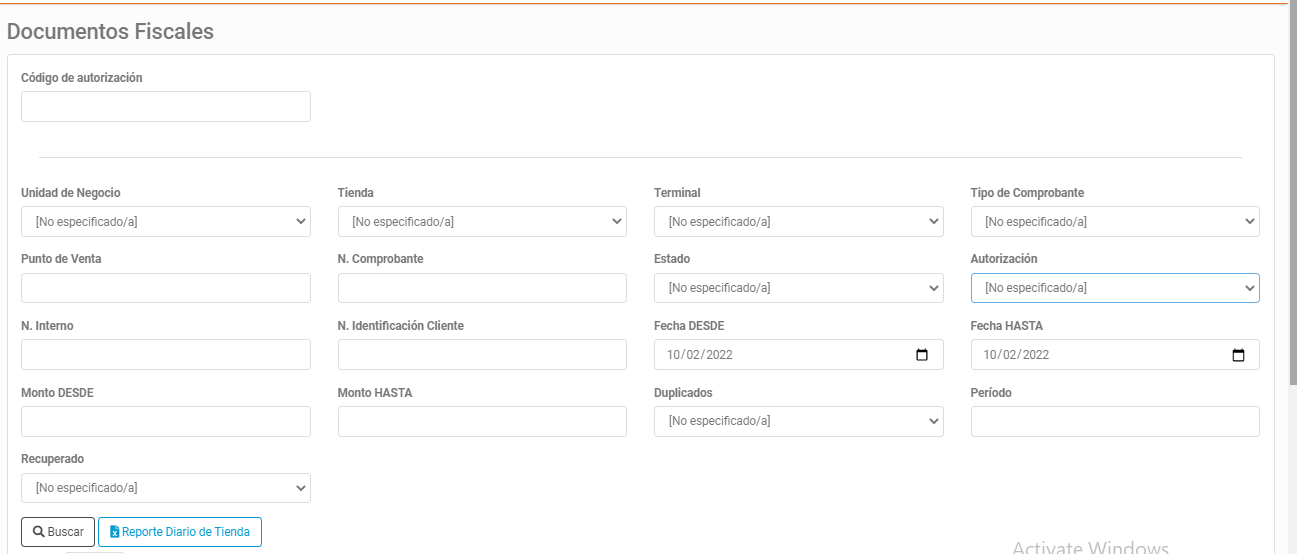Click the Reporte Diario de Tienda button
This screenshot has height=554, width=1297.
pos(180,532)
